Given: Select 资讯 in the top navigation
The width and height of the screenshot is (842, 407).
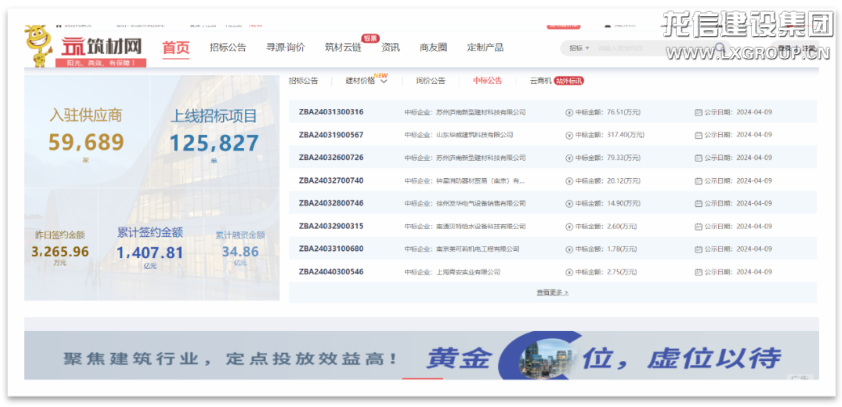Looking at the screenshot, I should pos(391,47).
